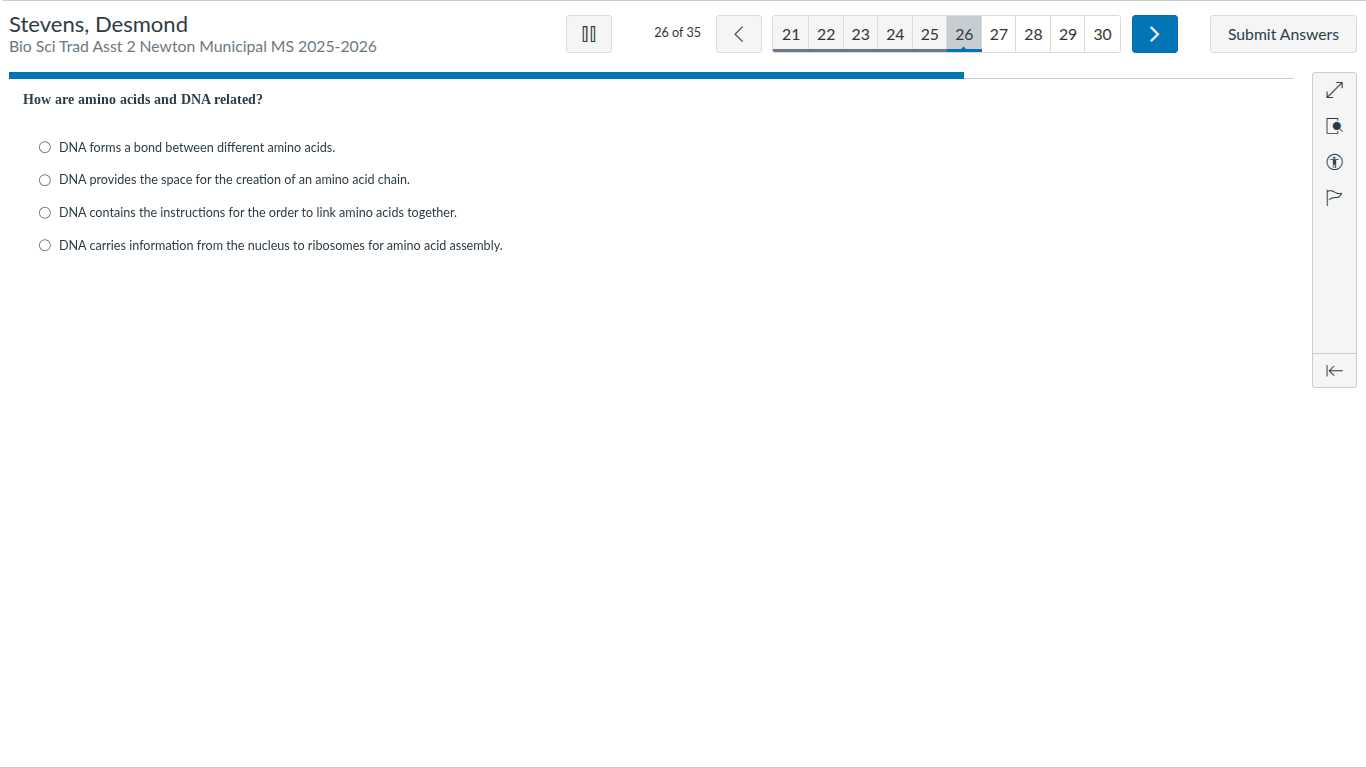Viewport: 1366px width, 768px height.
Task: Jump to question 25
Action: [x=930, y=34]
